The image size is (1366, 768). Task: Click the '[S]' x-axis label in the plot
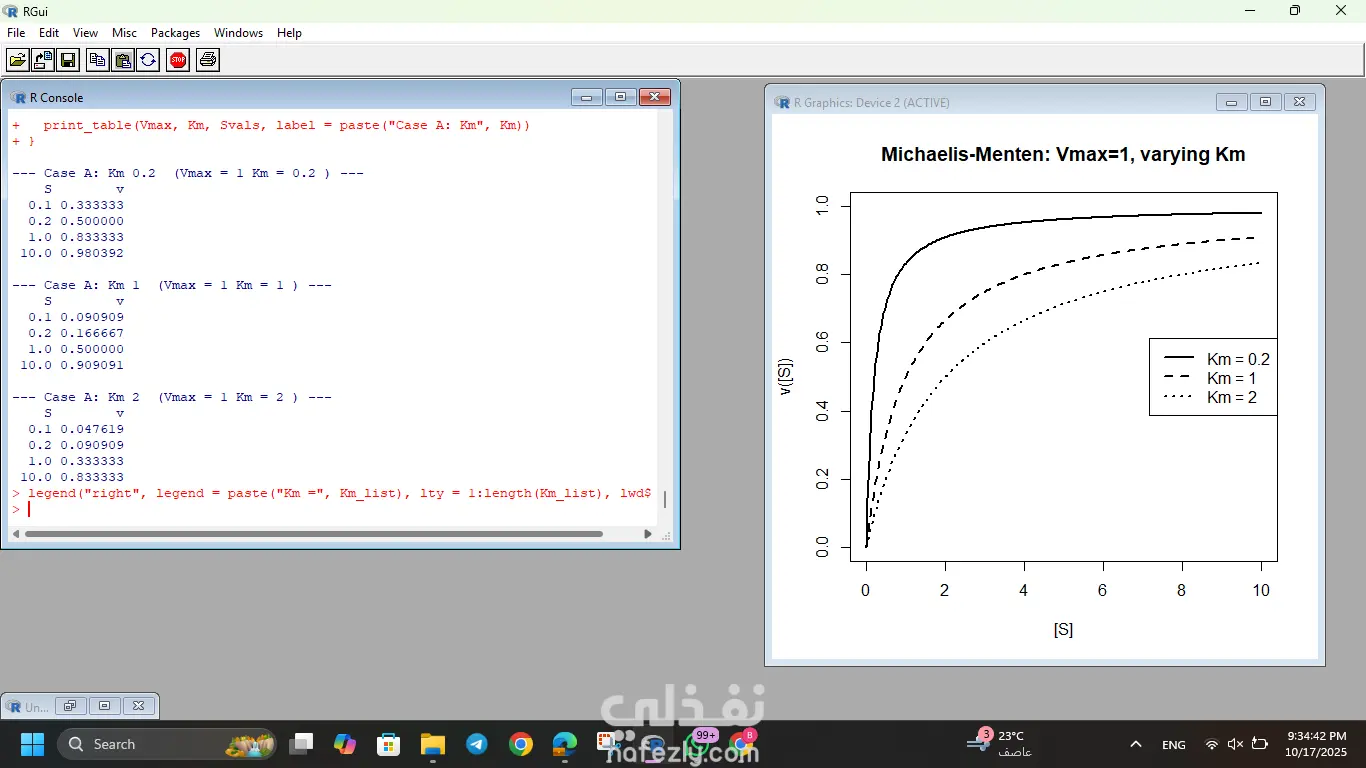[x=1063, y=630]
